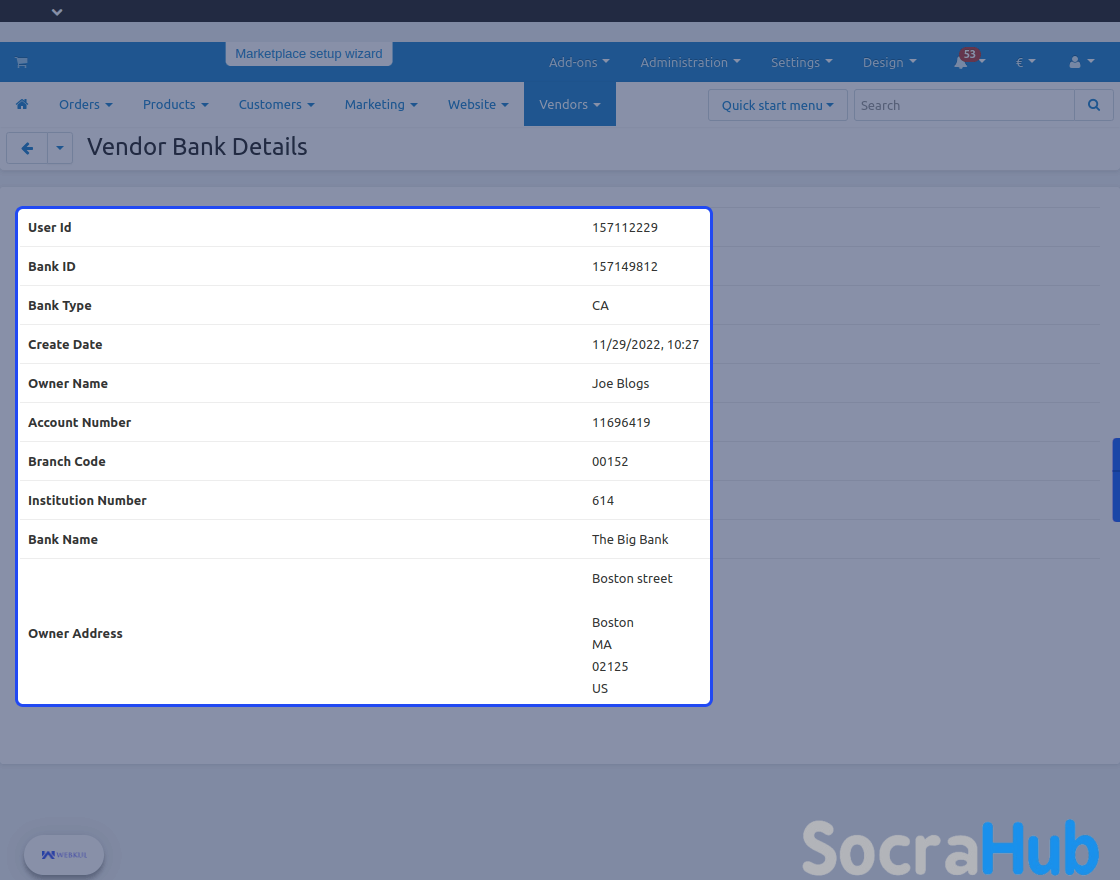The width and height of the screenshot is (1120, 880).
Task: Open the Add-ons menu
Action: (579, 62)
